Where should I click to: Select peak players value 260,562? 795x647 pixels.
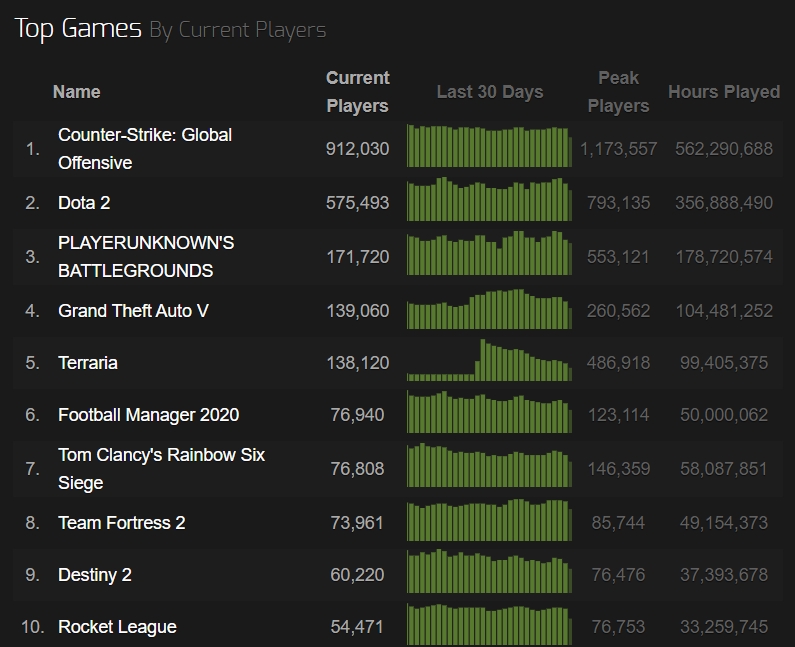point(619,311)
